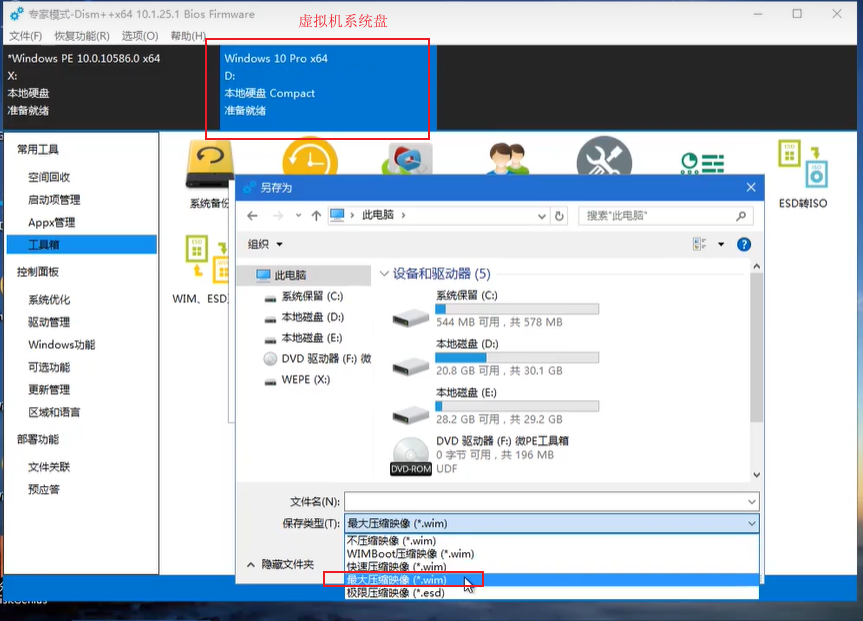
Task: Open the green chart list tool icon
Action: (x=702, y=163)
